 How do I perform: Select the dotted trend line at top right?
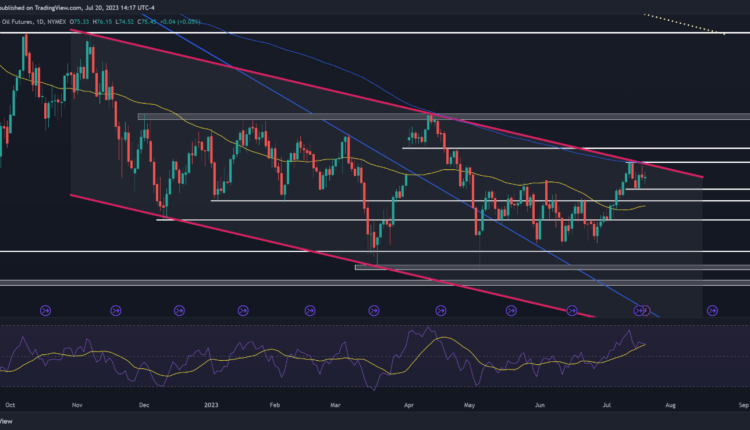tap(685, 24)
